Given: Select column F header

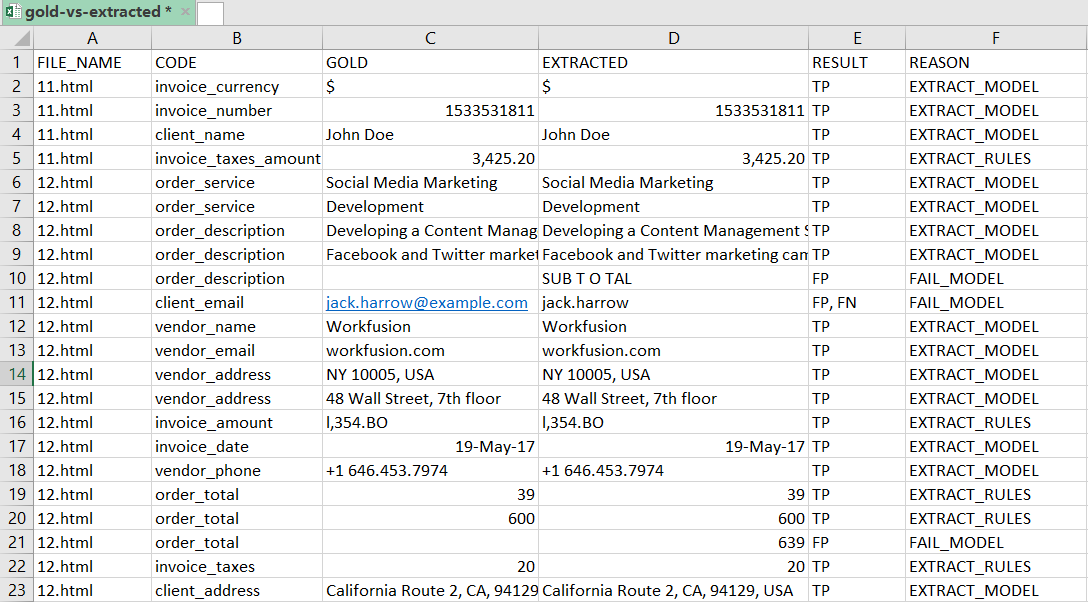Looking at the screenshot, I should (x=996, y=38).
